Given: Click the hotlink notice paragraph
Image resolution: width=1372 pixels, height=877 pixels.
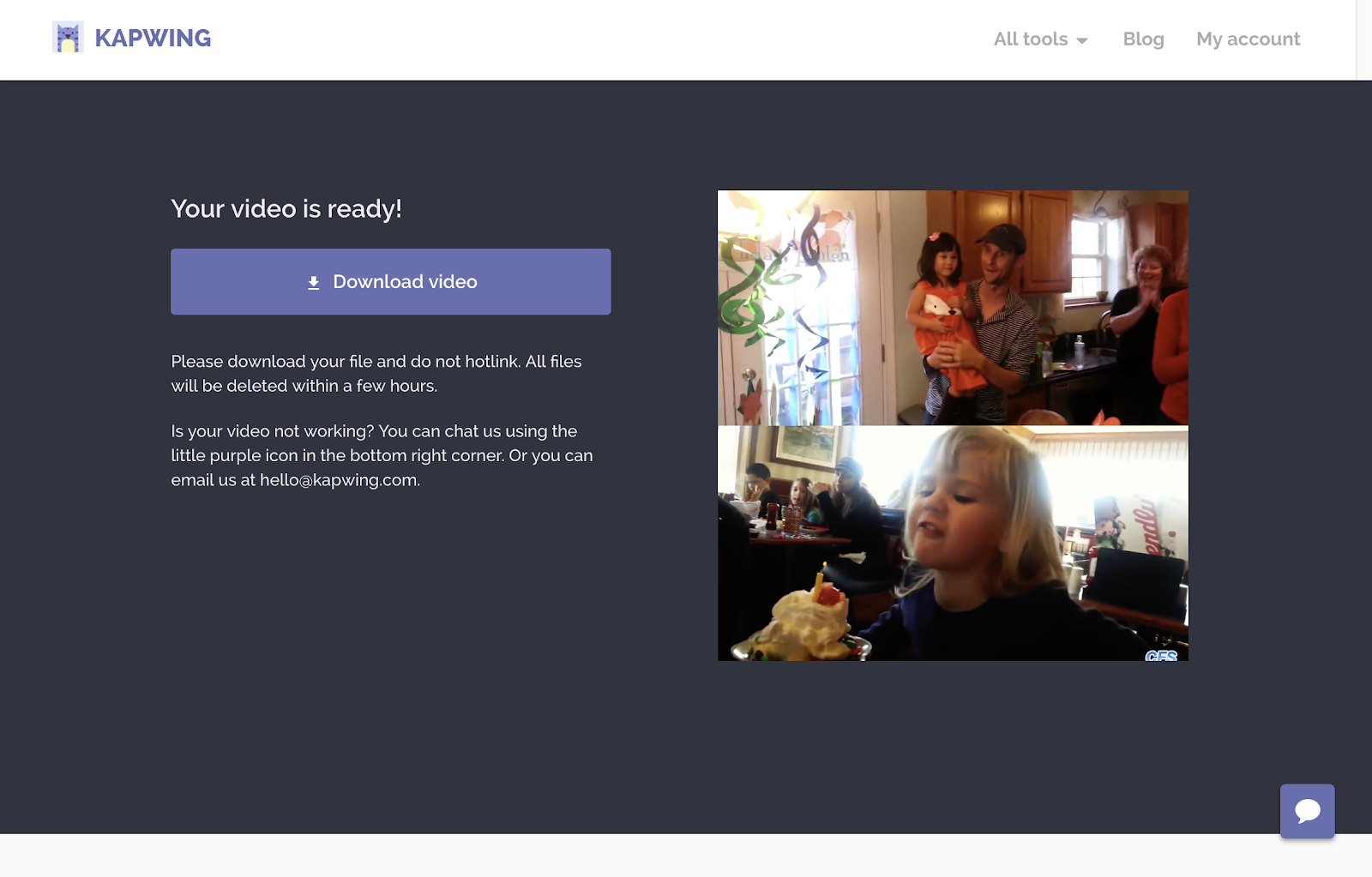Looking at the screenshot, I should pos(376,374).
